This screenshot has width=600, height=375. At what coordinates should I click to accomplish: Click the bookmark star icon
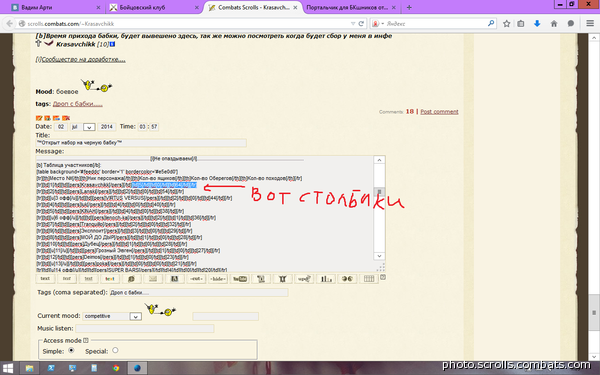(506, 24)
